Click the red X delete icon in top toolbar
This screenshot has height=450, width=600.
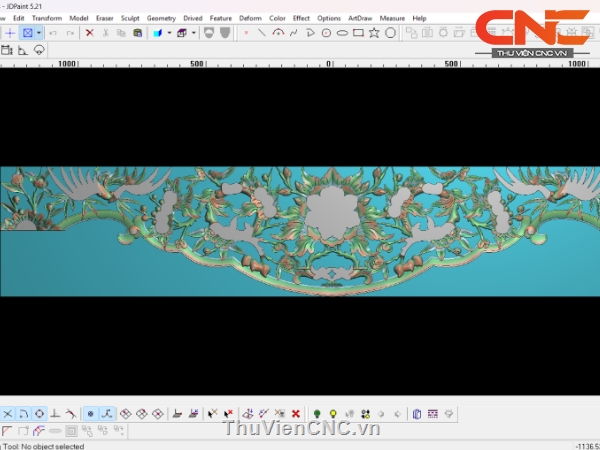[x=89, y=33]
